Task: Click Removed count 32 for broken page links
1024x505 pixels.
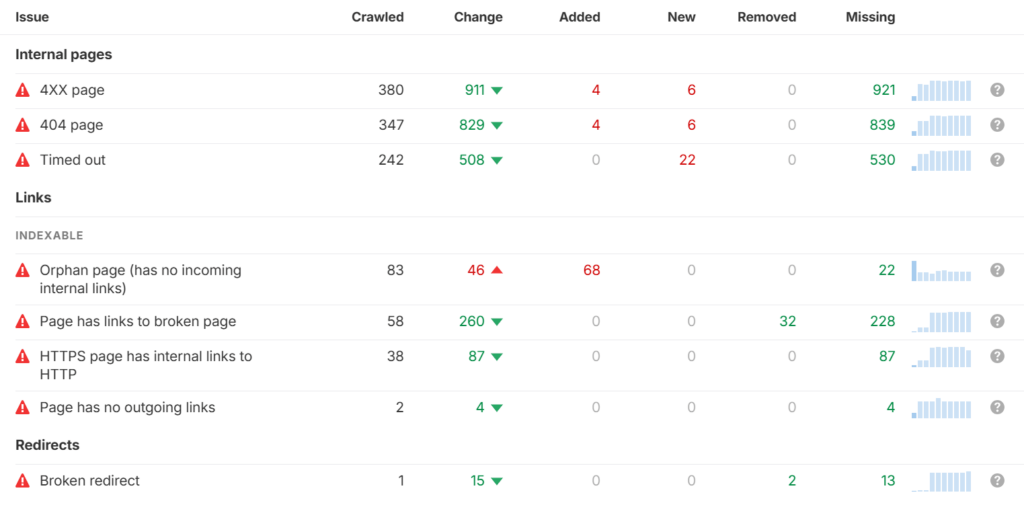Action: click(787, 321)
